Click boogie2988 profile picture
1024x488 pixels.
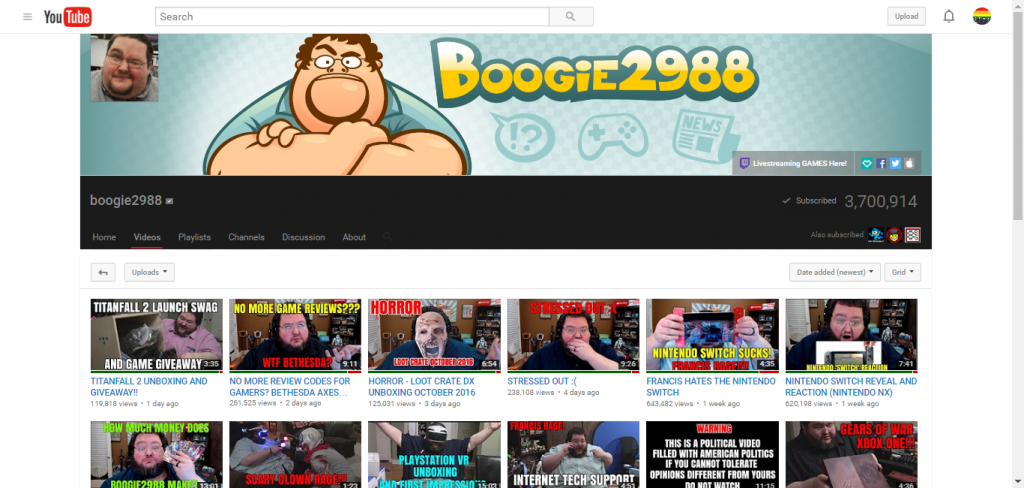(124, 68)
